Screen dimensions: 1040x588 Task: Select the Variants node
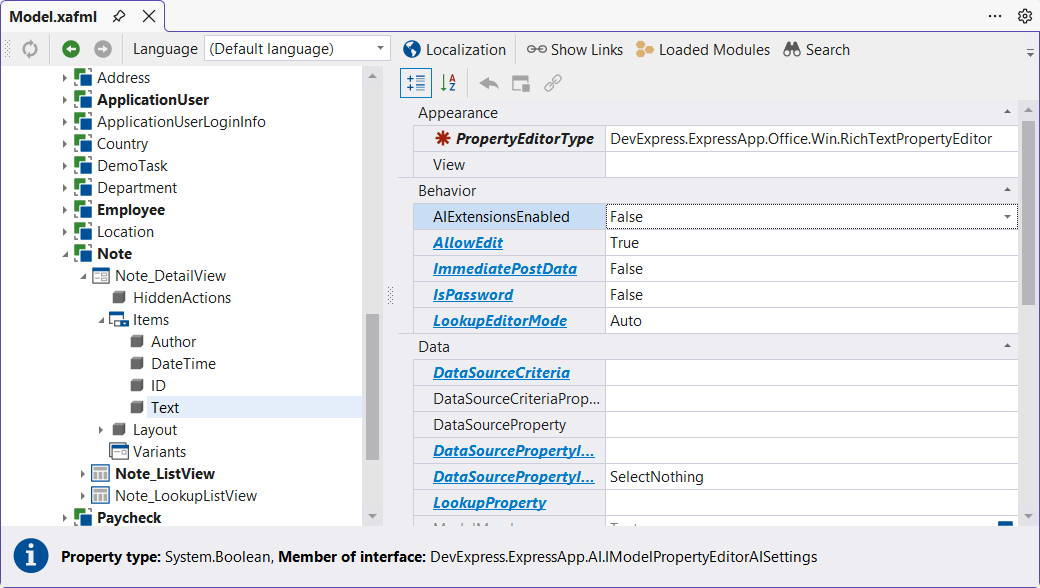(x=159, y=451)
